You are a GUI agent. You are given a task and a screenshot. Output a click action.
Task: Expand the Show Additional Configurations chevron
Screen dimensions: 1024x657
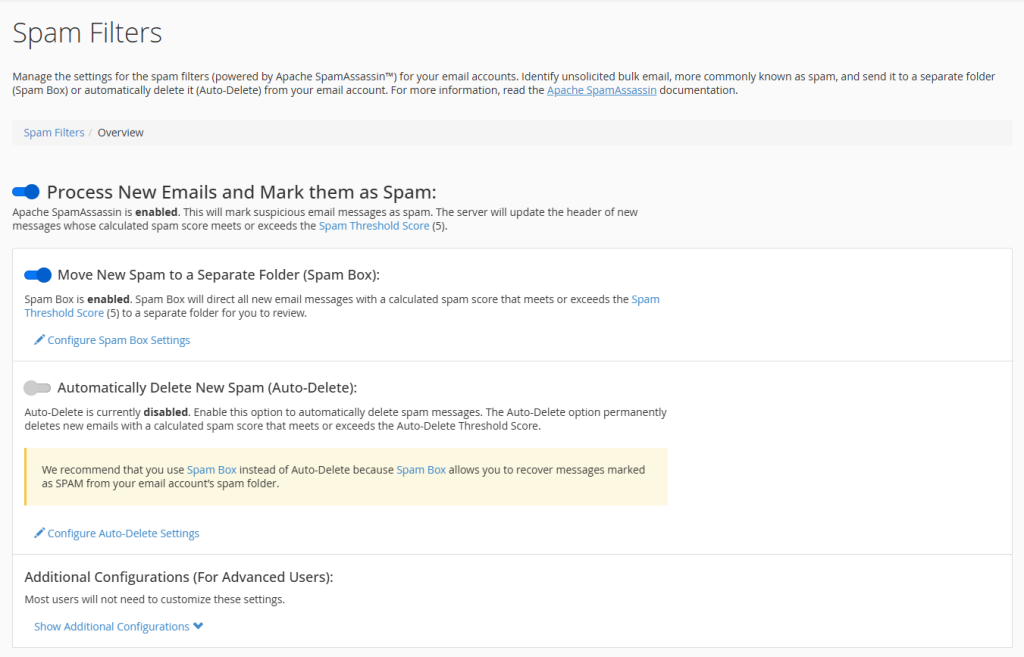pos(198,626)
